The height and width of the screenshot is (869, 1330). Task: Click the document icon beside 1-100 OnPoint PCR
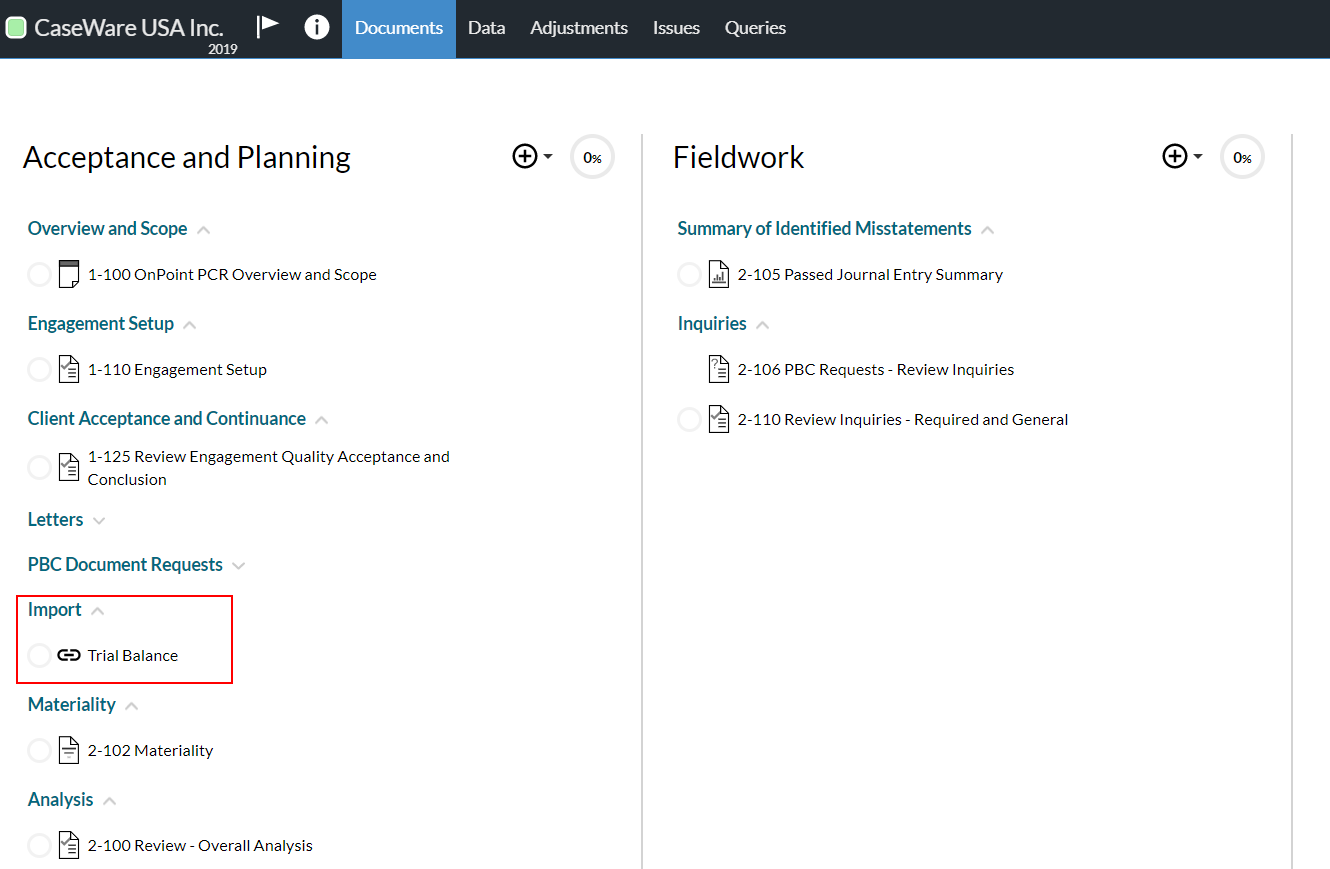[x=69, y=273]
